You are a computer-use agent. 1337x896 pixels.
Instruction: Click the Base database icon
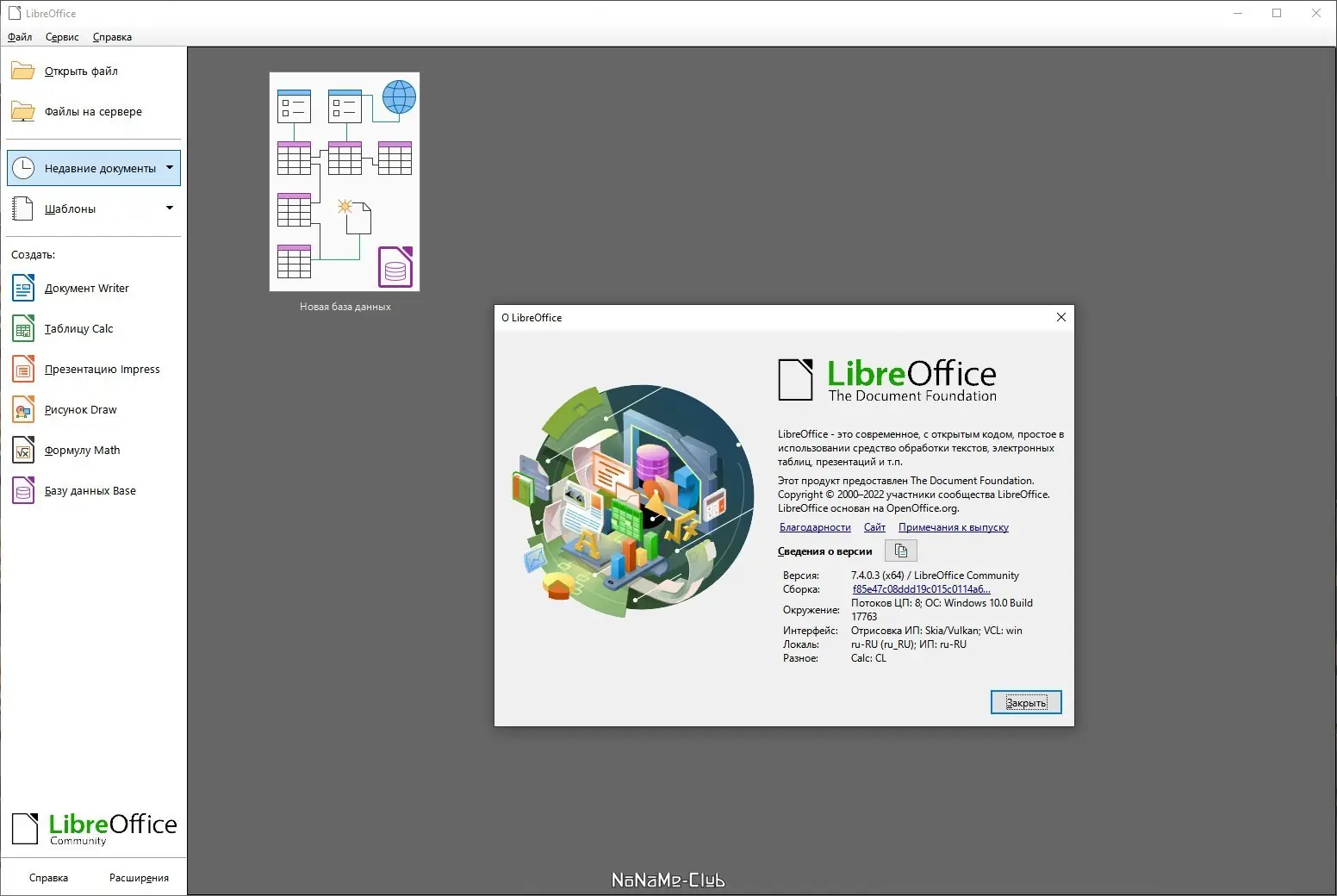(23, 490)
